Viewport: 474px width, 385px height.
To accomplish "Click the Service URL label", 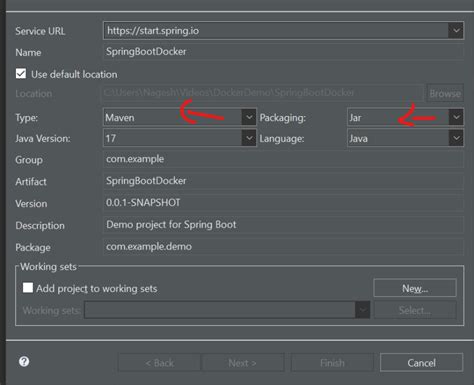I will [x=40, y=31].
